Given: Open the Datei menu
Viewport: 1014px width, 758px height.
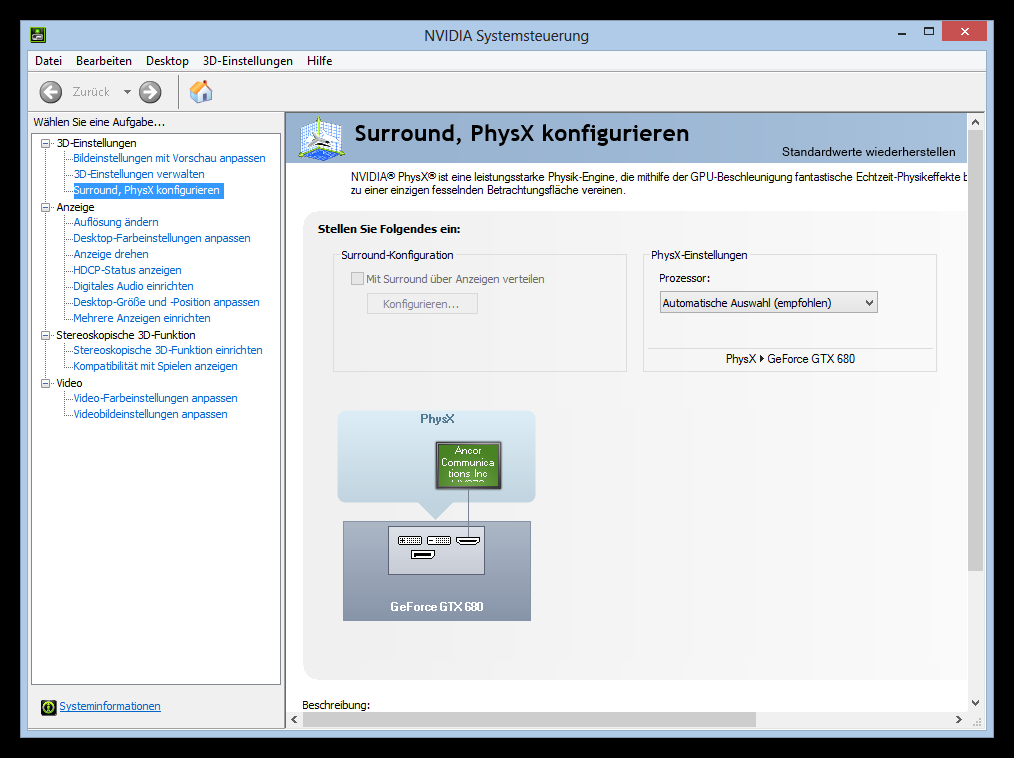Looking at the screenshot, I should 49,61.
